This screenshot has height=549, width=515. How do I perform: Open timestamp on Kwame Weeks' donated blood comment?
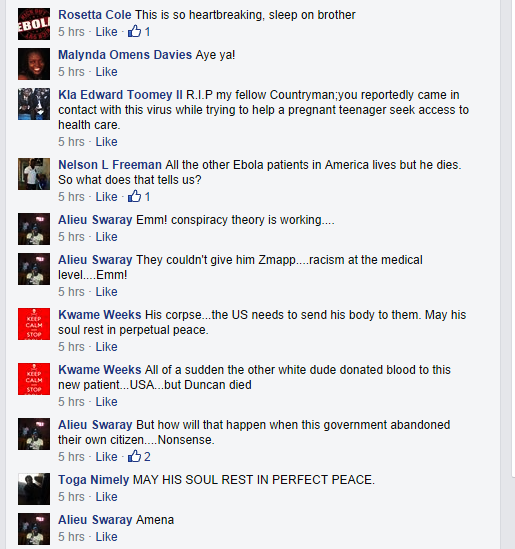(x=71, y=402)
